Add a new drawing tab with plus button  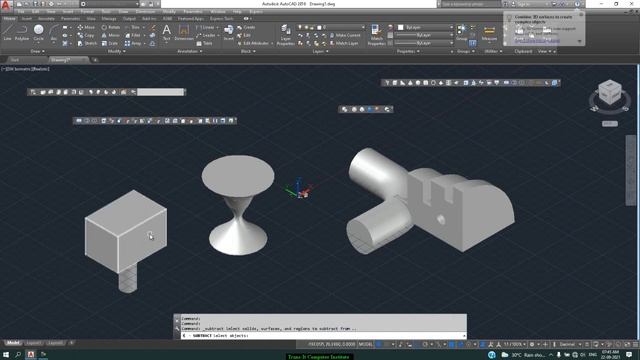95,60
